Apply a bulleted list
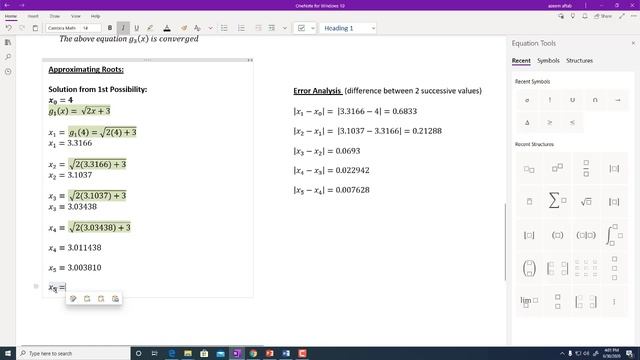 click(224, 28)
